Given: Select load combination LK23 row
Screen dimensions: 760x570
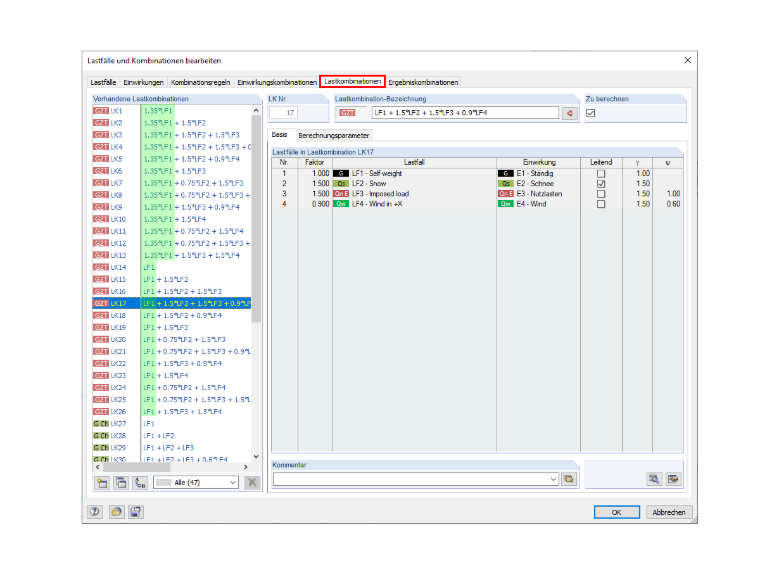Looking at the screenshot, I should click(172, 375).
